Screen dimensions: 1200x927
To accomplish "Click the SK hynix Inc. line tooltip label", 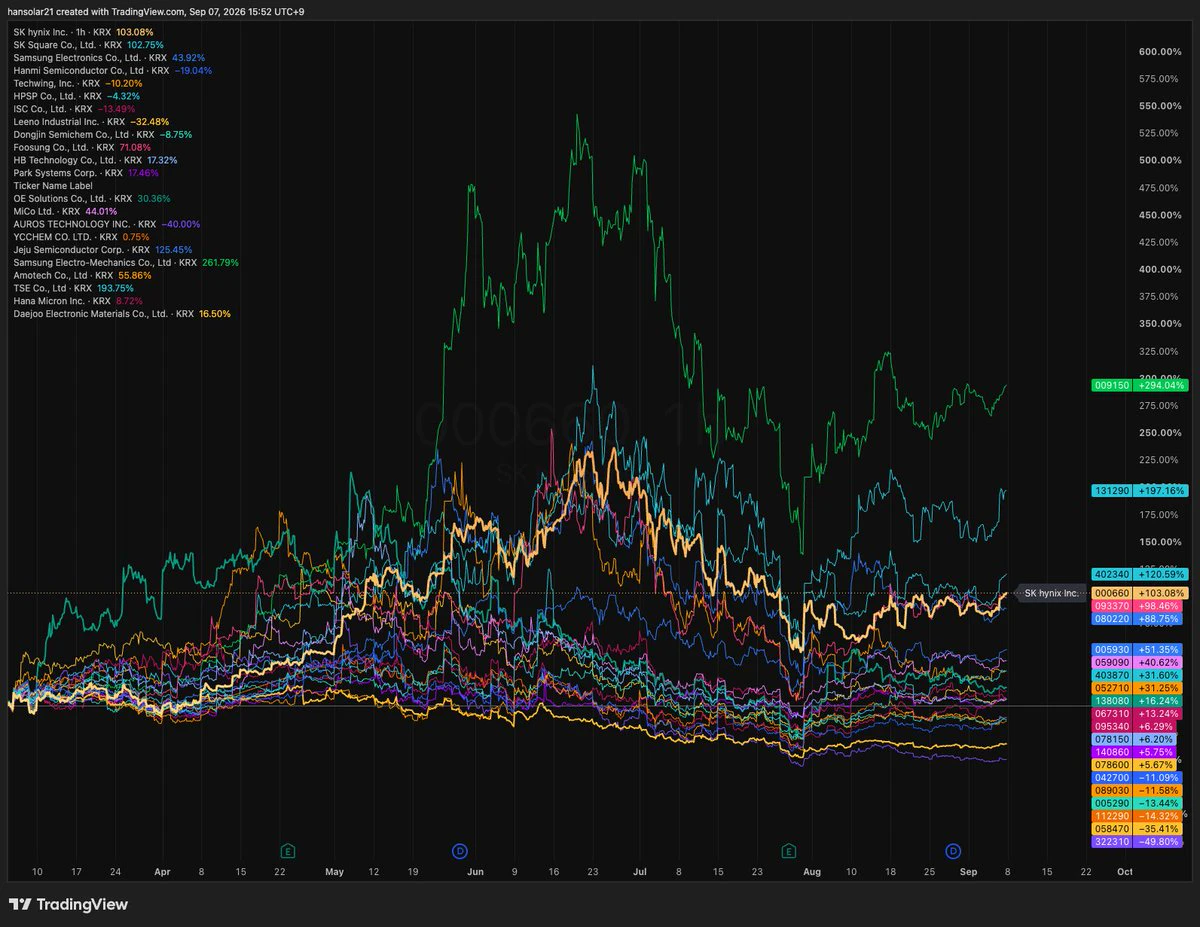I will 1050,593.
